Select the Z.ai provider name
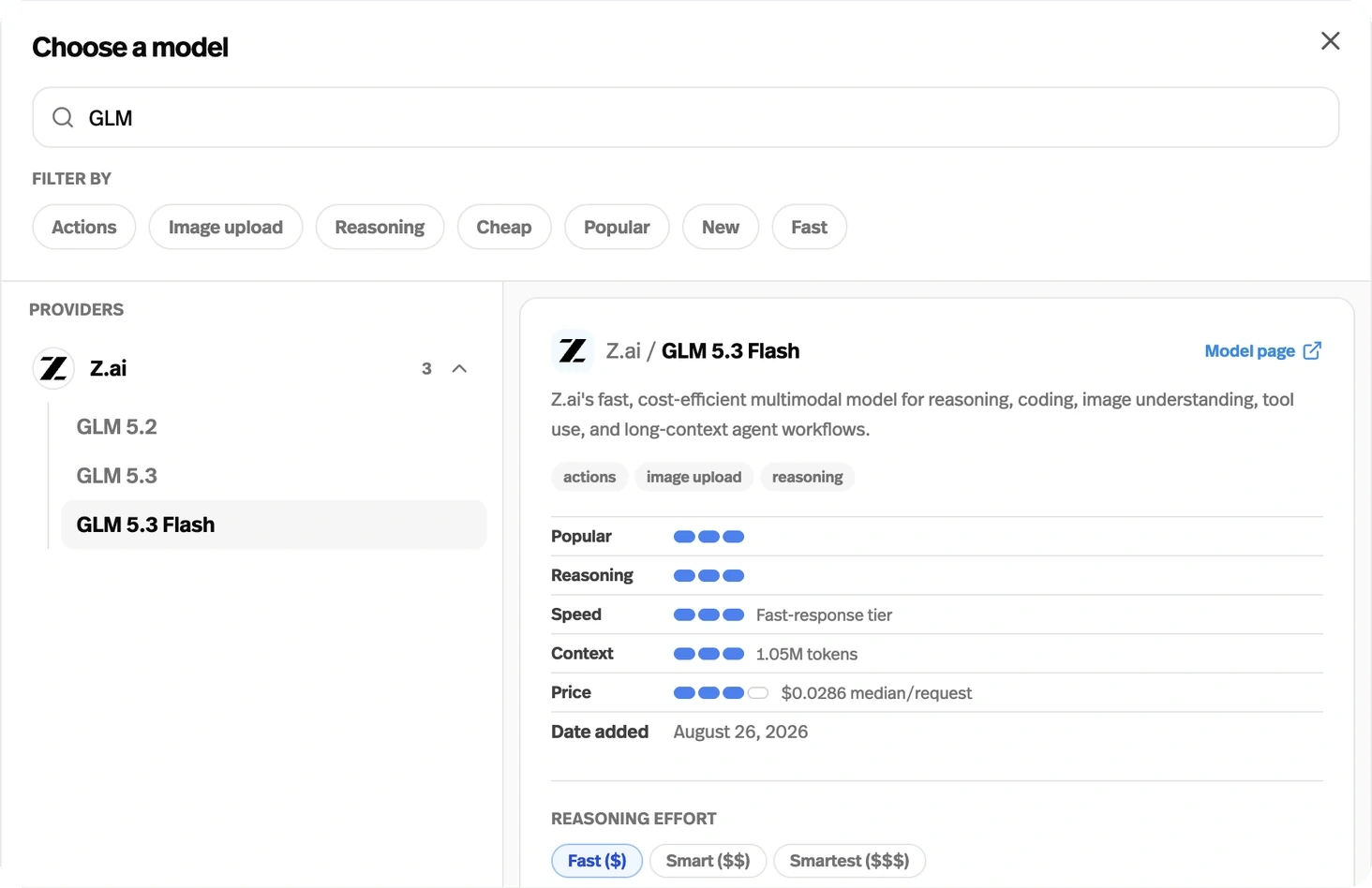 (x=109, y=368)
